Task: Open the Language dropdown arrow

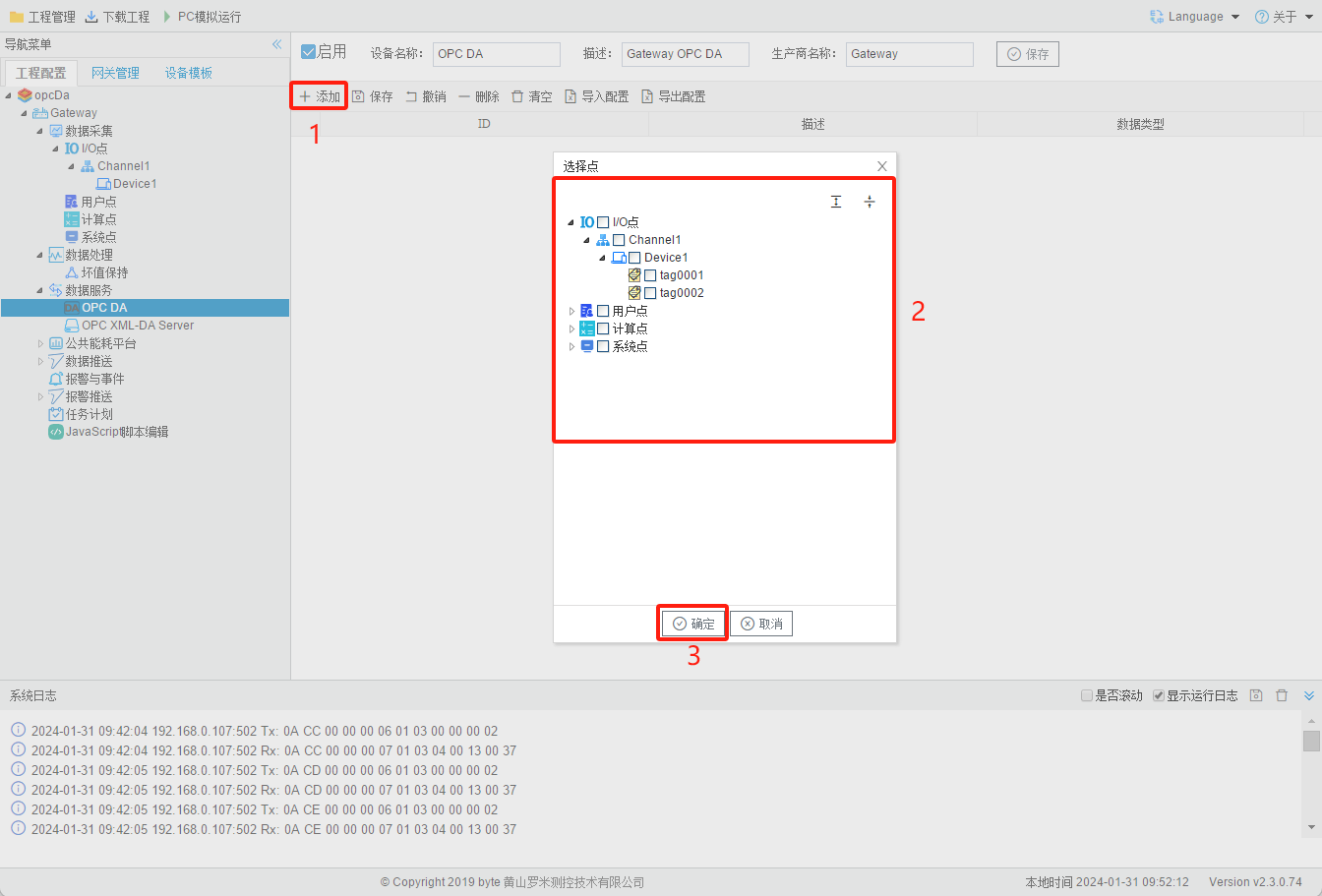Action: pos(1235,17)
